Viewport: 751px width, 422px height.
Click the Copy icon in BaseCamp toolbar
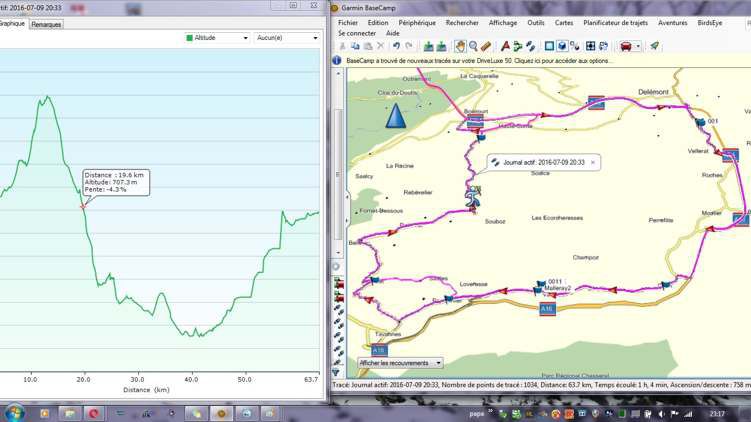click(x=355, y=46)
